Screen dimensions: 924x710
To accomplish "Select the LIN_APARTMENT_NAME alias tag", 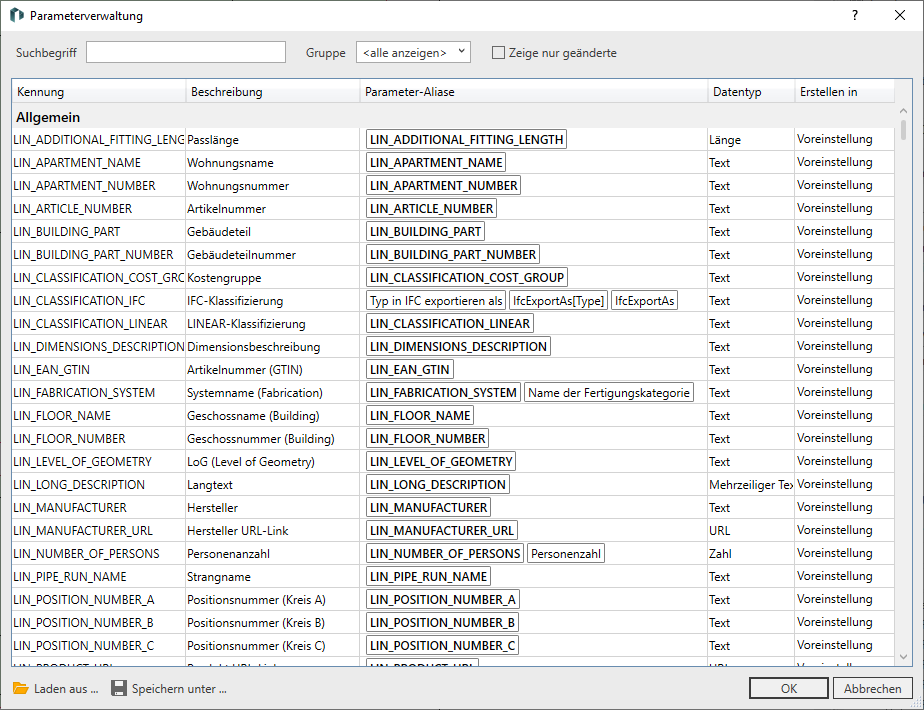I will pyautogui.click(x=435, y=163).
